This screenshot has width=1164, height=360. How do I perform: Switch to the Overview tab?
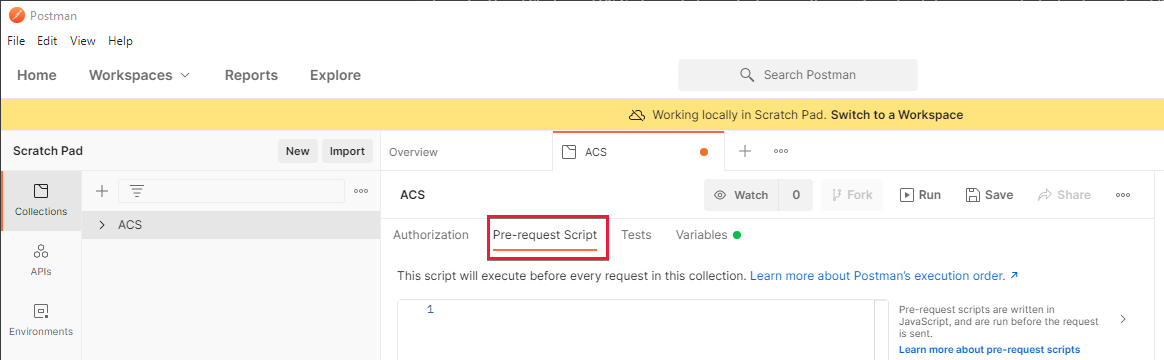pos(413,151)
